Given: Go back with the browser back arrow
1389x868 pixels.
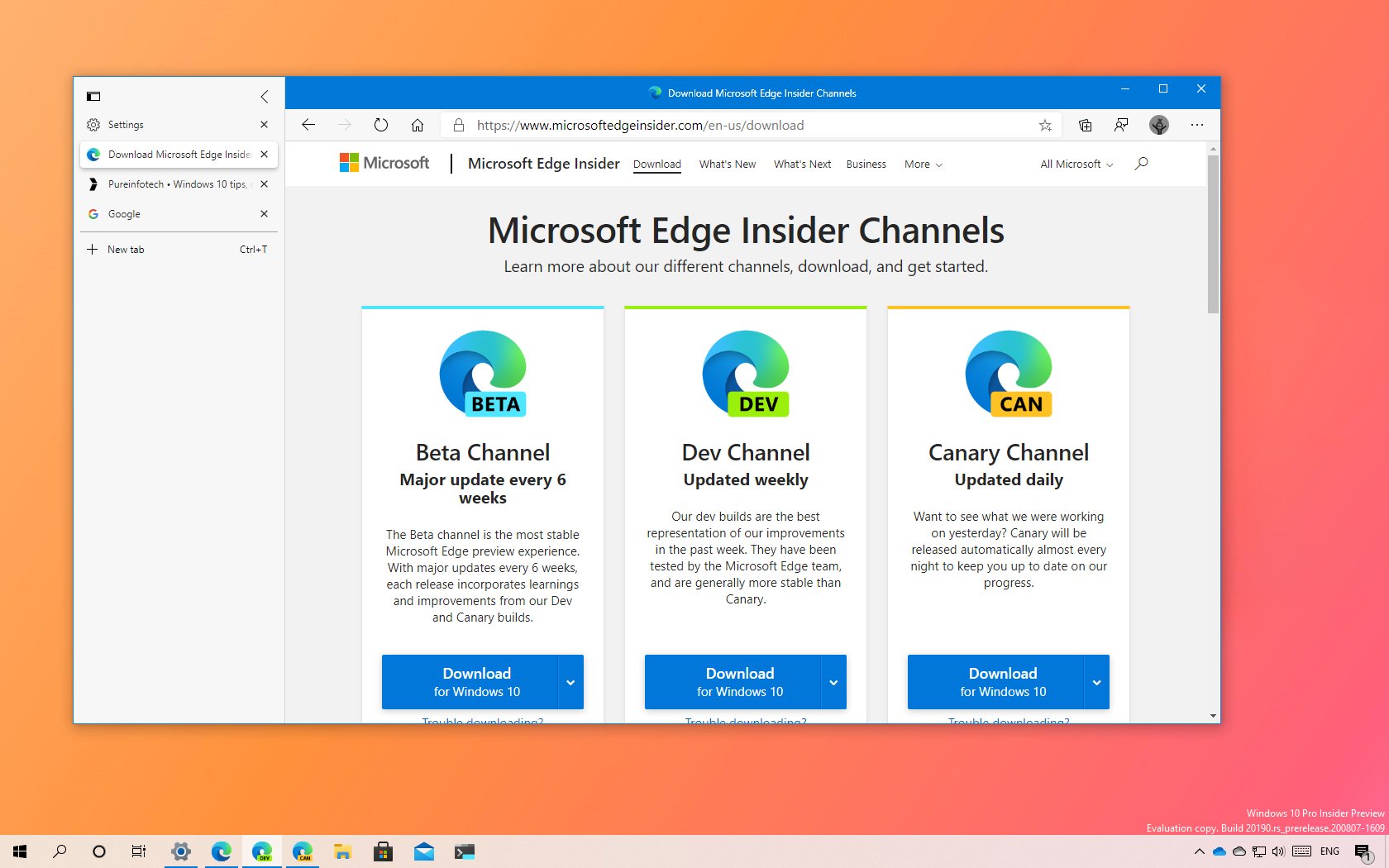Looking at the screenshot, I should point(308,125).
